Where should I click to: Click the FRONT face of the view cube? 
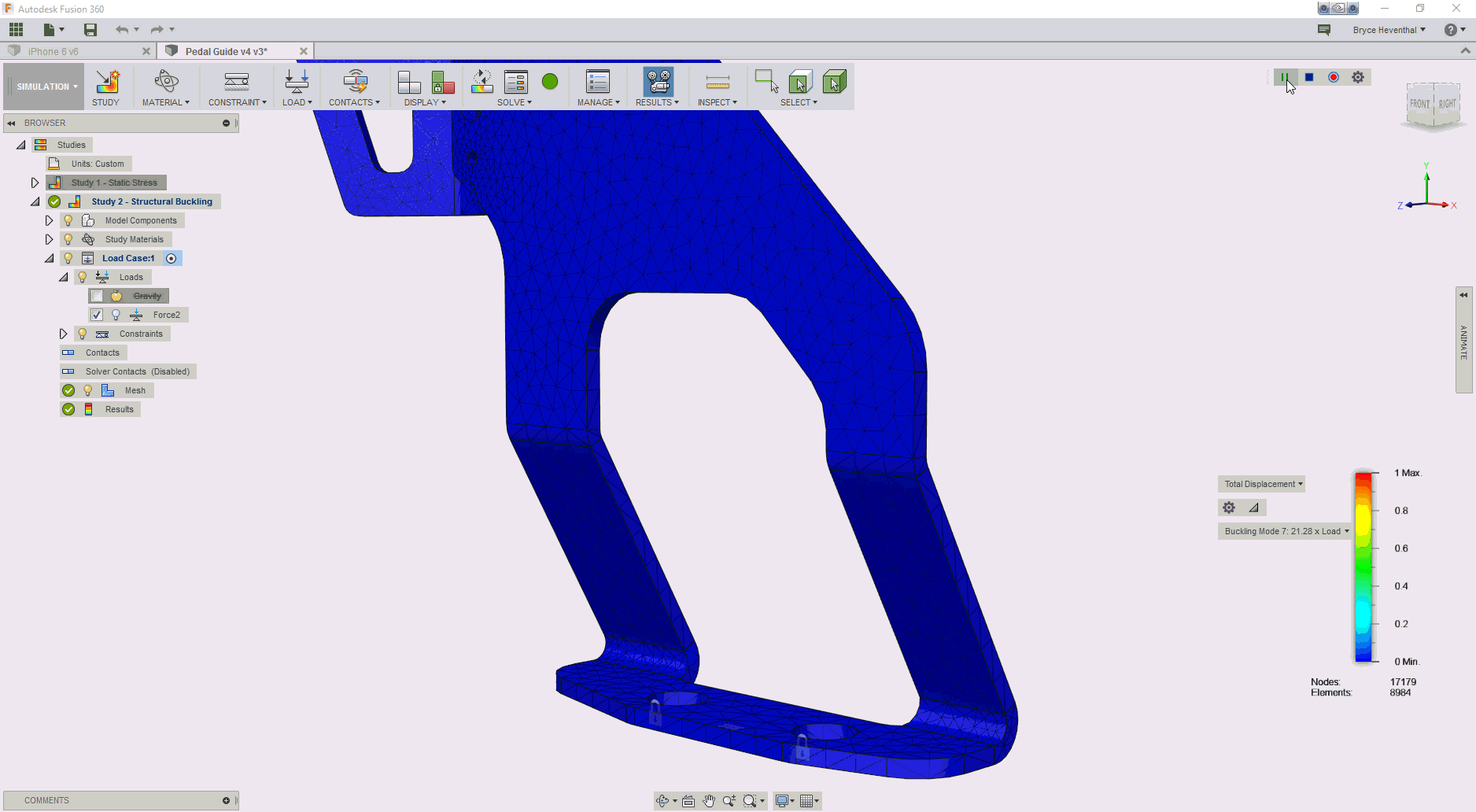click(1420, 104)
